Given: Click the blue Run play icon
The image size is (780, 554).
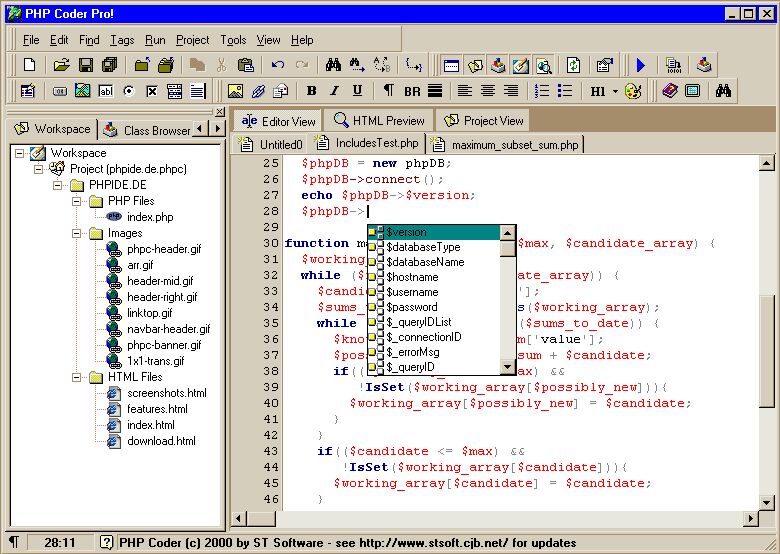Looking at the screenshot, I should 641,65.
